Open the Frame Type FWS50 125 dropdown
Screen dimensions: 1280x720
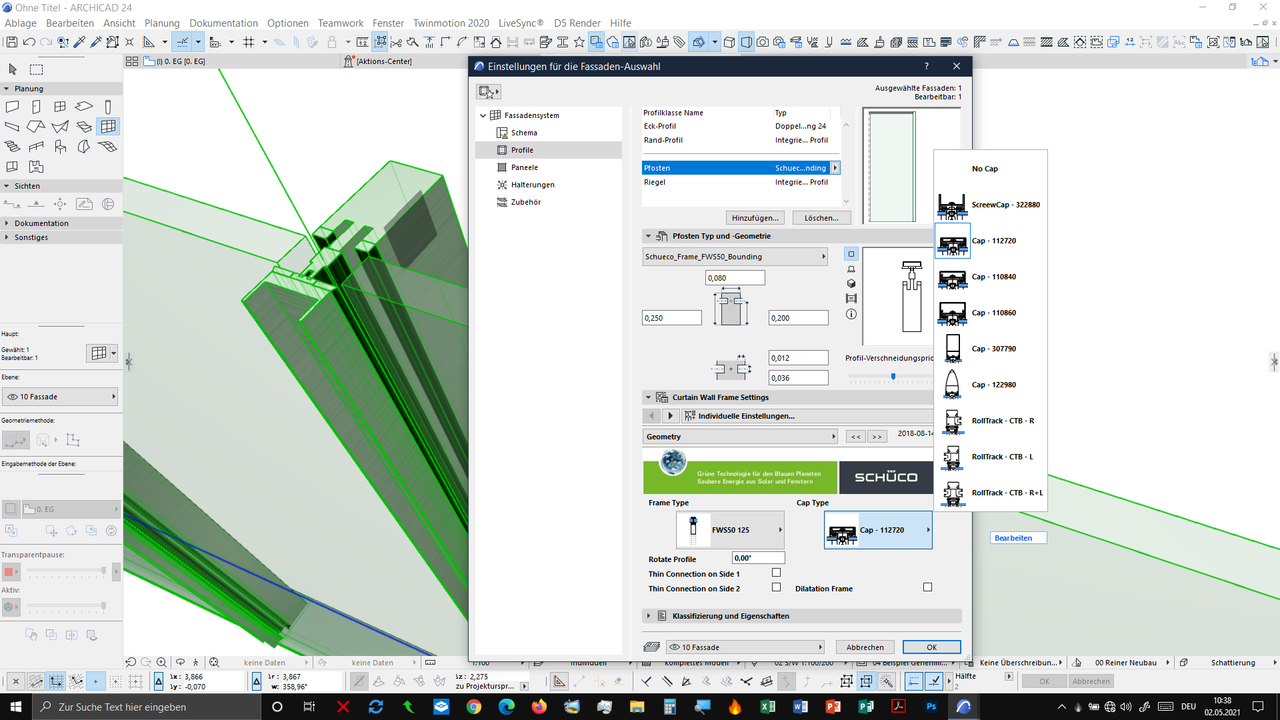click(730, 530)
